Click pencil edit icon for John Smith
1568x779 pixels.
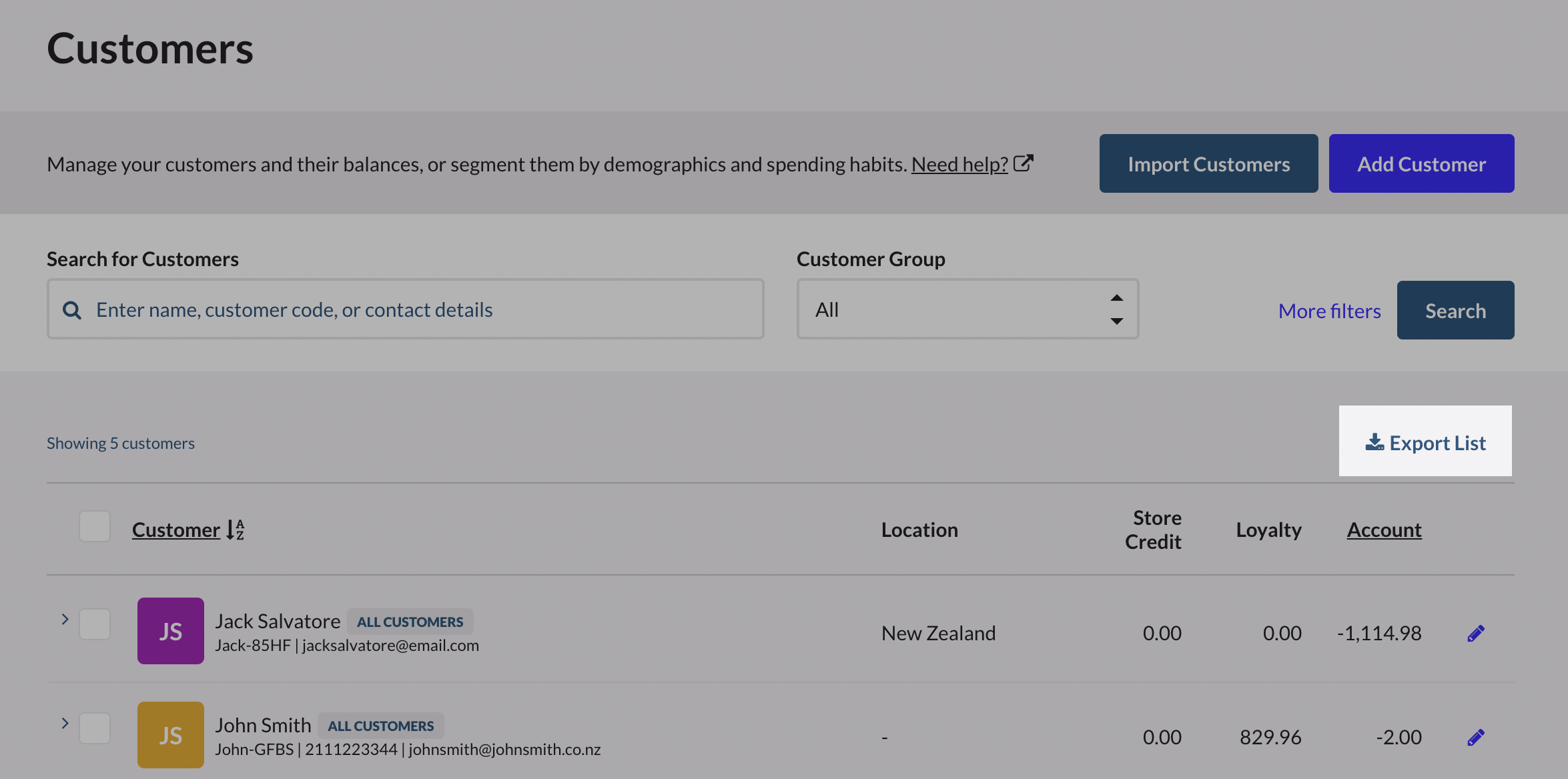click(1475, 737)
